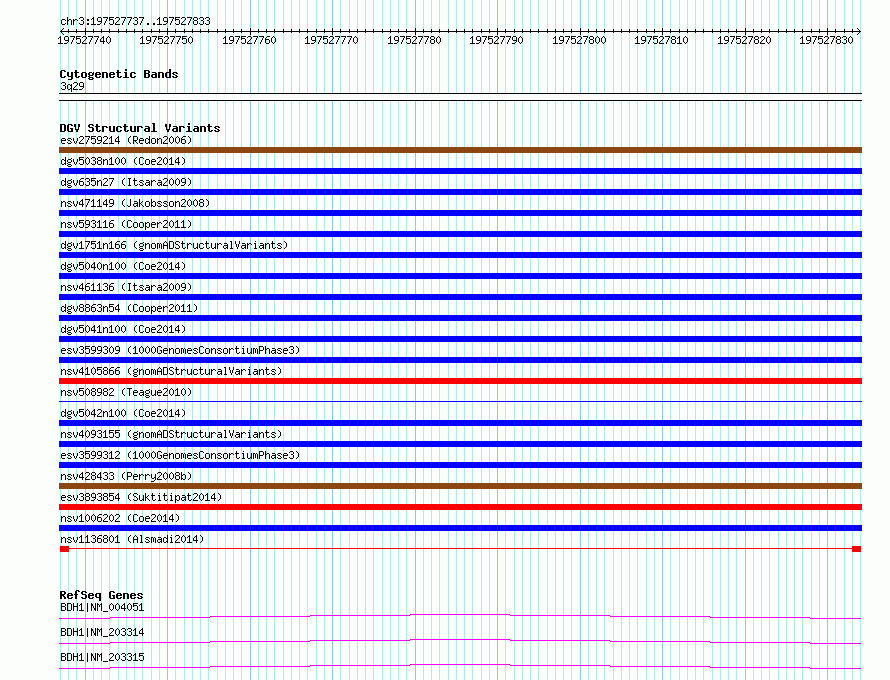Click the ruler position label 197527780
The width and height of the screenshot is (890, 680).
[x=414, y=40]
